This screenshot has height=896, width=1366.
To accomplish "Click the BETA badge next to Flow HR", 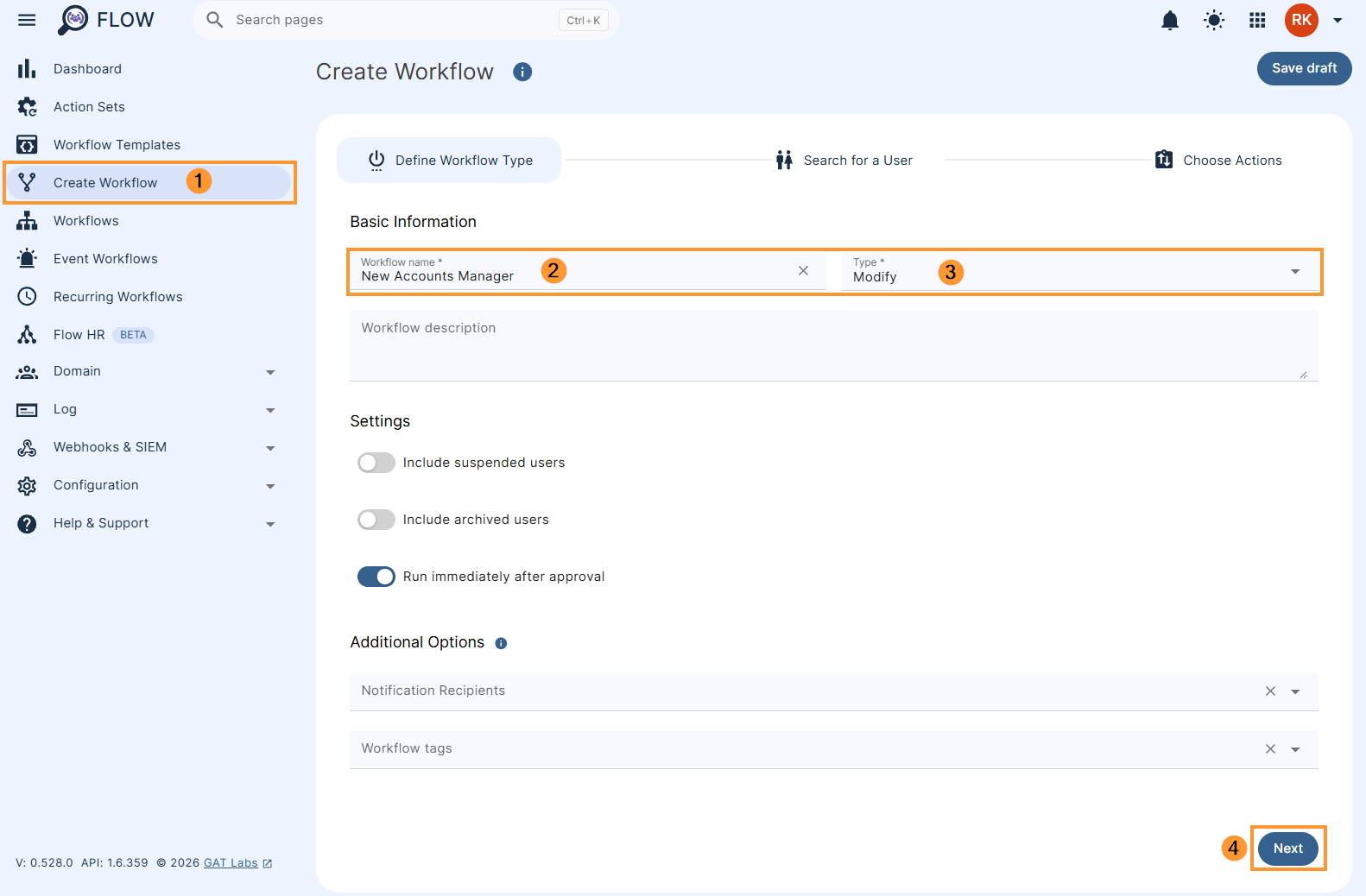I will coord(133,335).
